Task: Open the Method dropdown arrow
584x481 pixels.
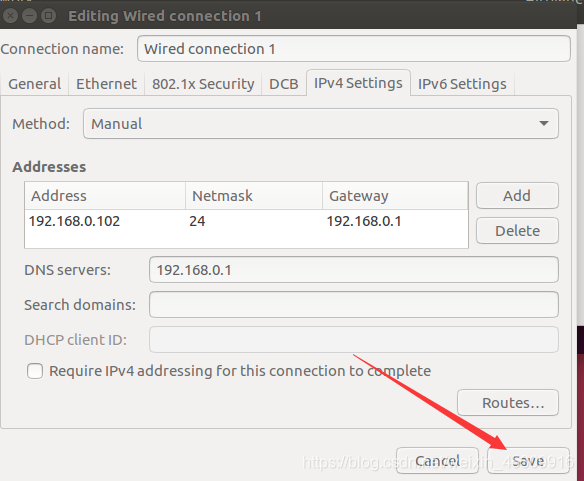Action: pos(544,123)
